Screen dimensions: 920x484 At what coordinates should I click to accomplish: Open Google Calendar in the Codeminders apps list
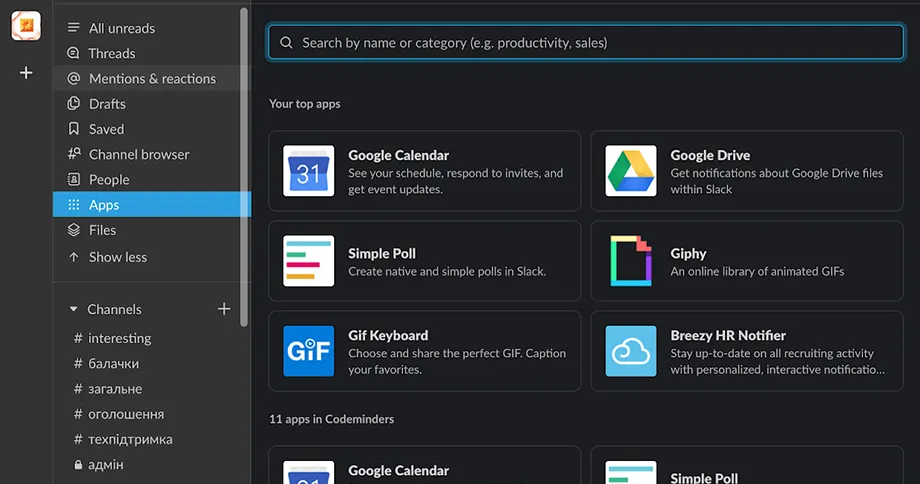pyautogui.click(x=425, y=465)
